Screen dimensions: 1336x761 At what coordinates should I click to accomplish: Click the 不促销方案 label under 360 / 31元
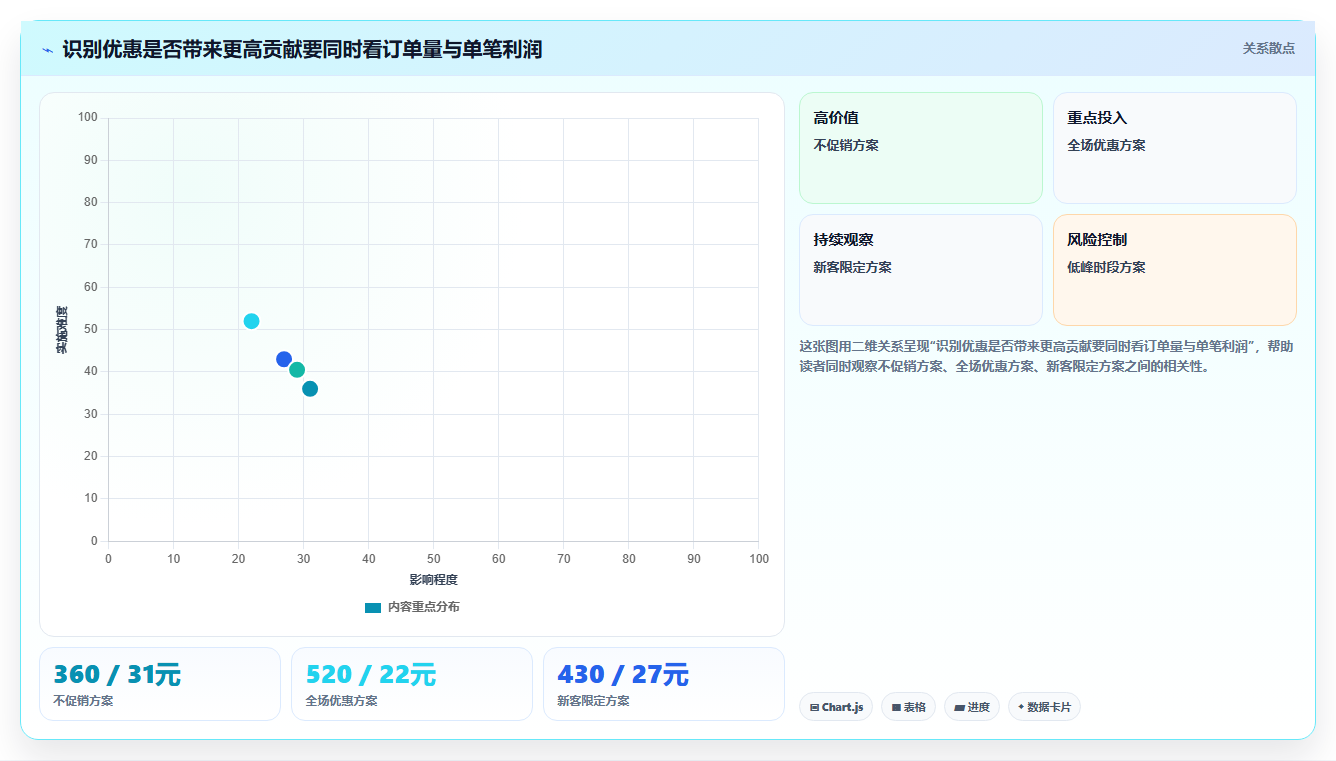83,701
